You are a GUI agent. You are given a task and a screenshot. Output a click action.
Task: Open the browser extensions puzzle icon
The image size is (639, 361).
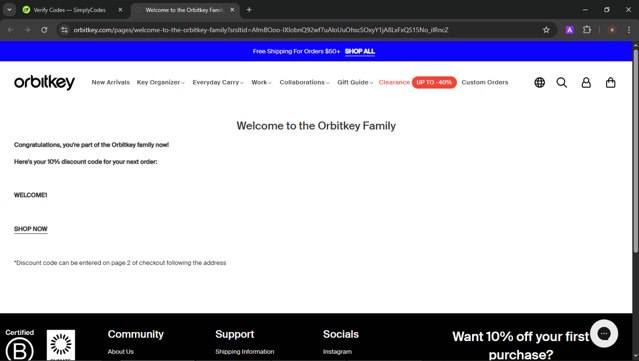[587, 30]
